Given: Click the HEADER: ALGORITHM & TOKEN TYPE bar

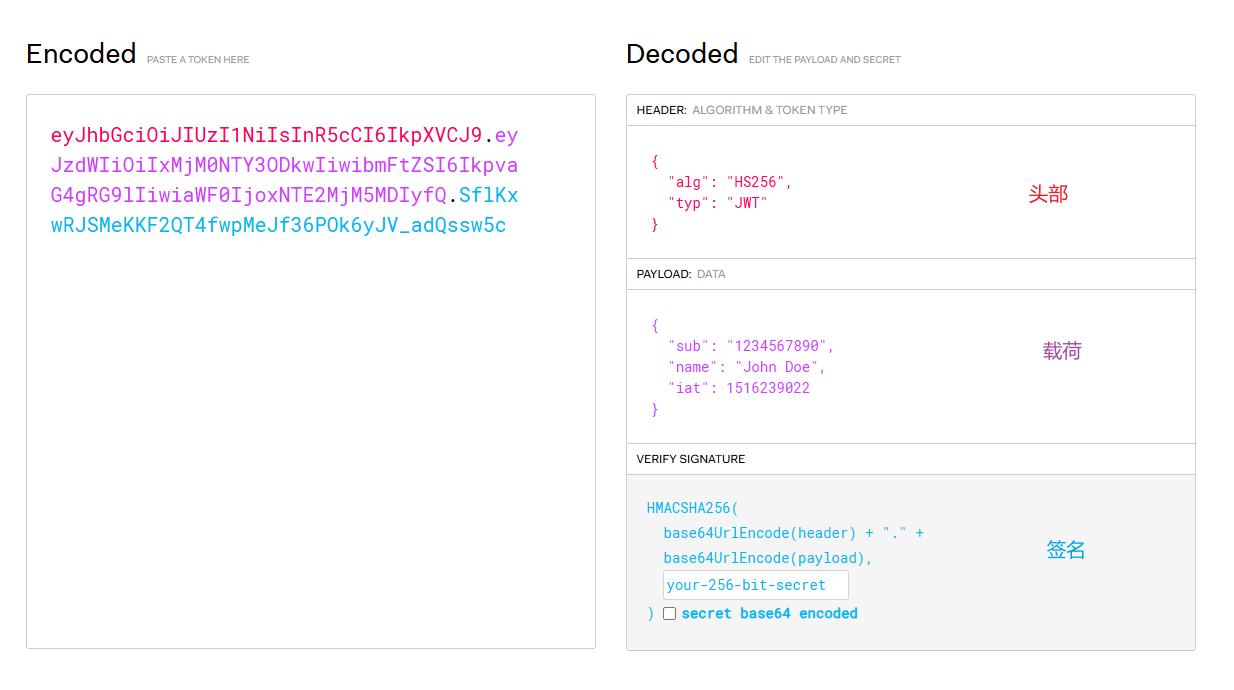Looking at the screenshot, I should click(911, 110).
